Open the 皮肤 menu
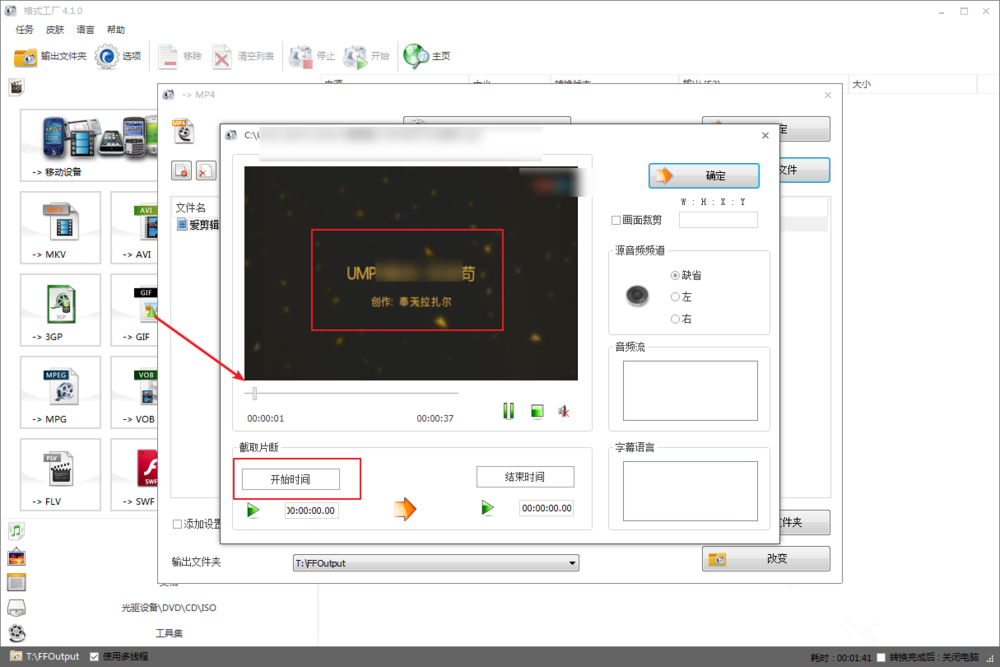 coord(55,30)
